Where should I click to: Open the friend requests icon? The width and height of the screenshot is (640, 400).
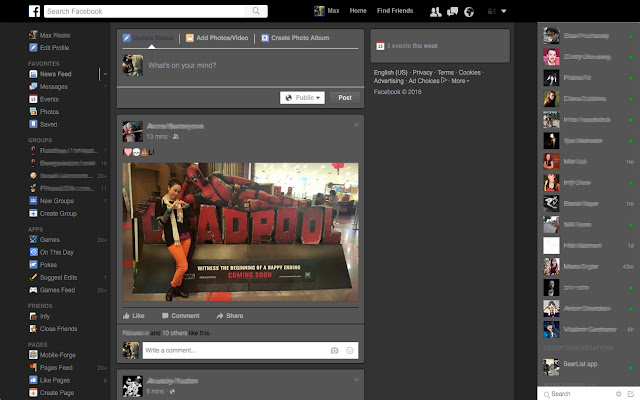click(436, 11)
